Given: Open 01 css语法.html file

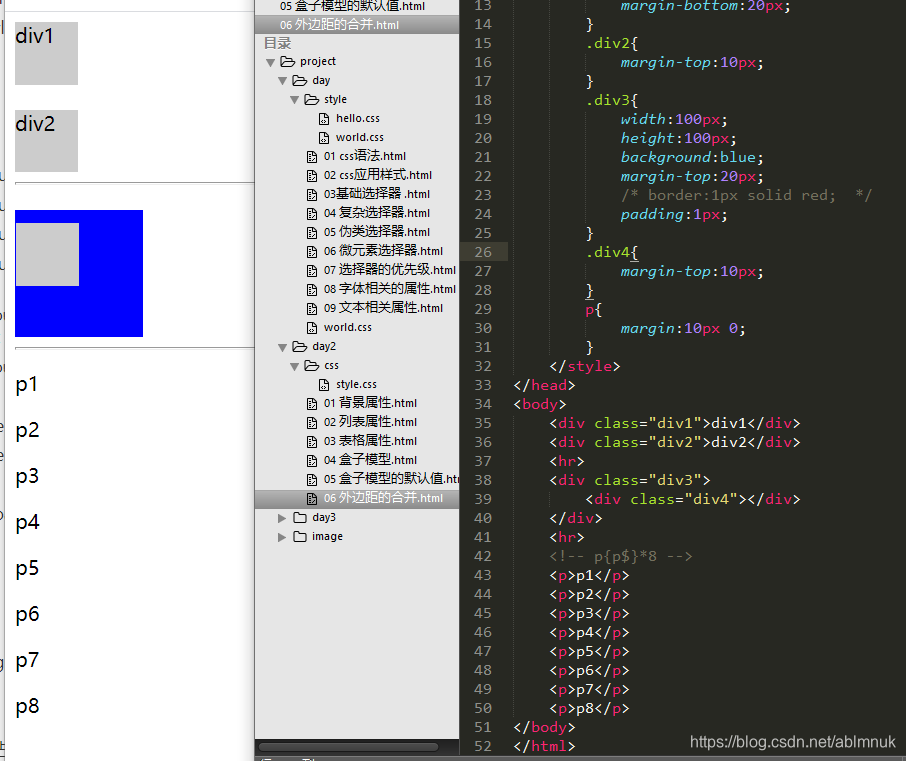Looking at the screenshot, I should coord(365,156).
